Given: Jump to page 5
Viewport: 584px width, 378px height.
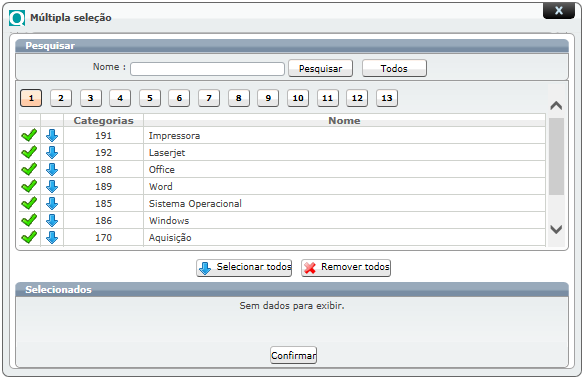Looking at the screenshot, I should point(150,98).
